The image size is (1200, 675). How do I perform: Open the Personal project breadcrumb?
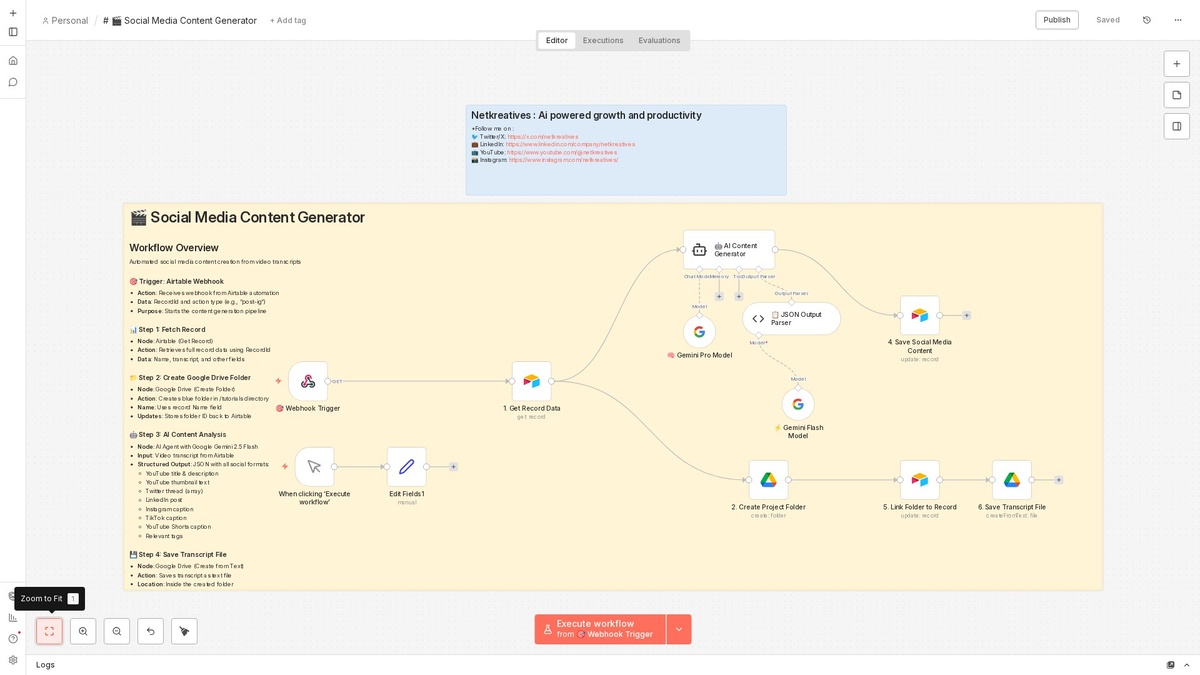tap(65, 20)
